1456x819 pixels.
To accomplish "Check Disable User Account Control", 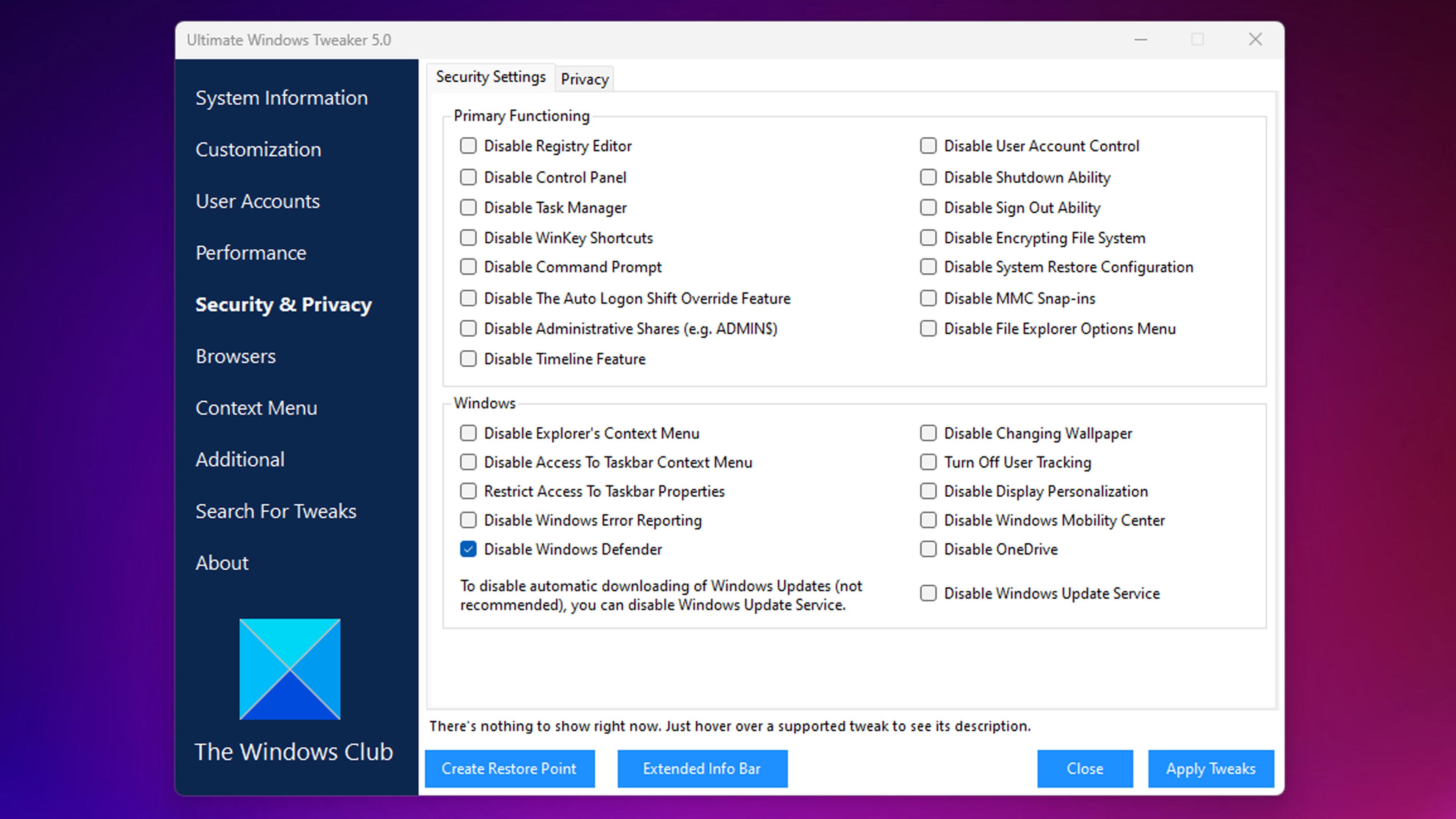I will click(x=928, y=146).
